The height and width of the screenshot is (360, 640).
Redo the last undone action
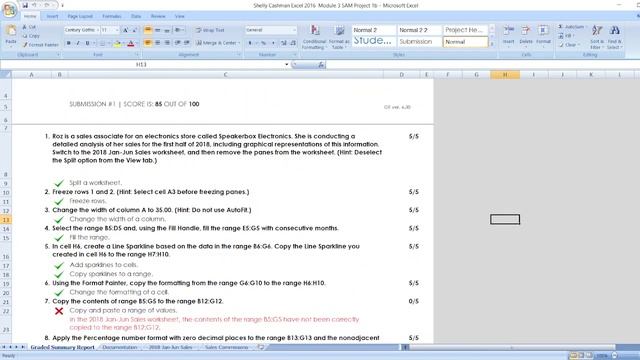(47, 5)
